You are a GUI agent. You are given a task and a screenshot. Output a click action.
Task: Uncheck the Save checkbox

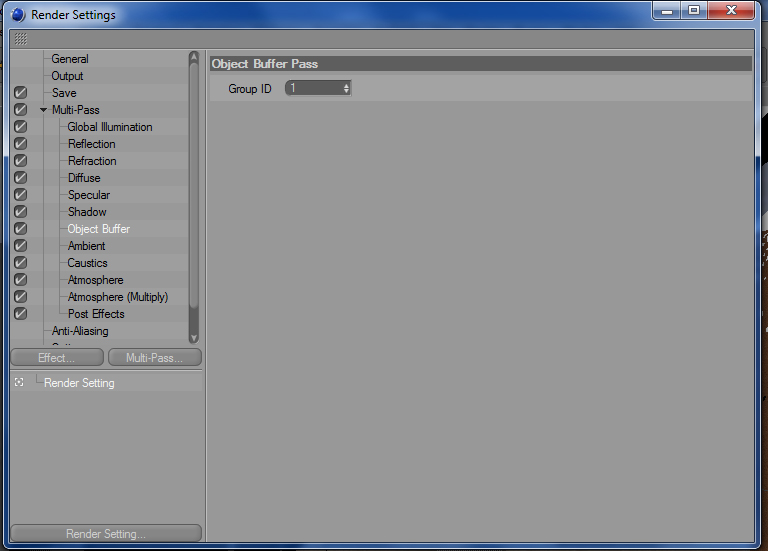click(21, 93)
